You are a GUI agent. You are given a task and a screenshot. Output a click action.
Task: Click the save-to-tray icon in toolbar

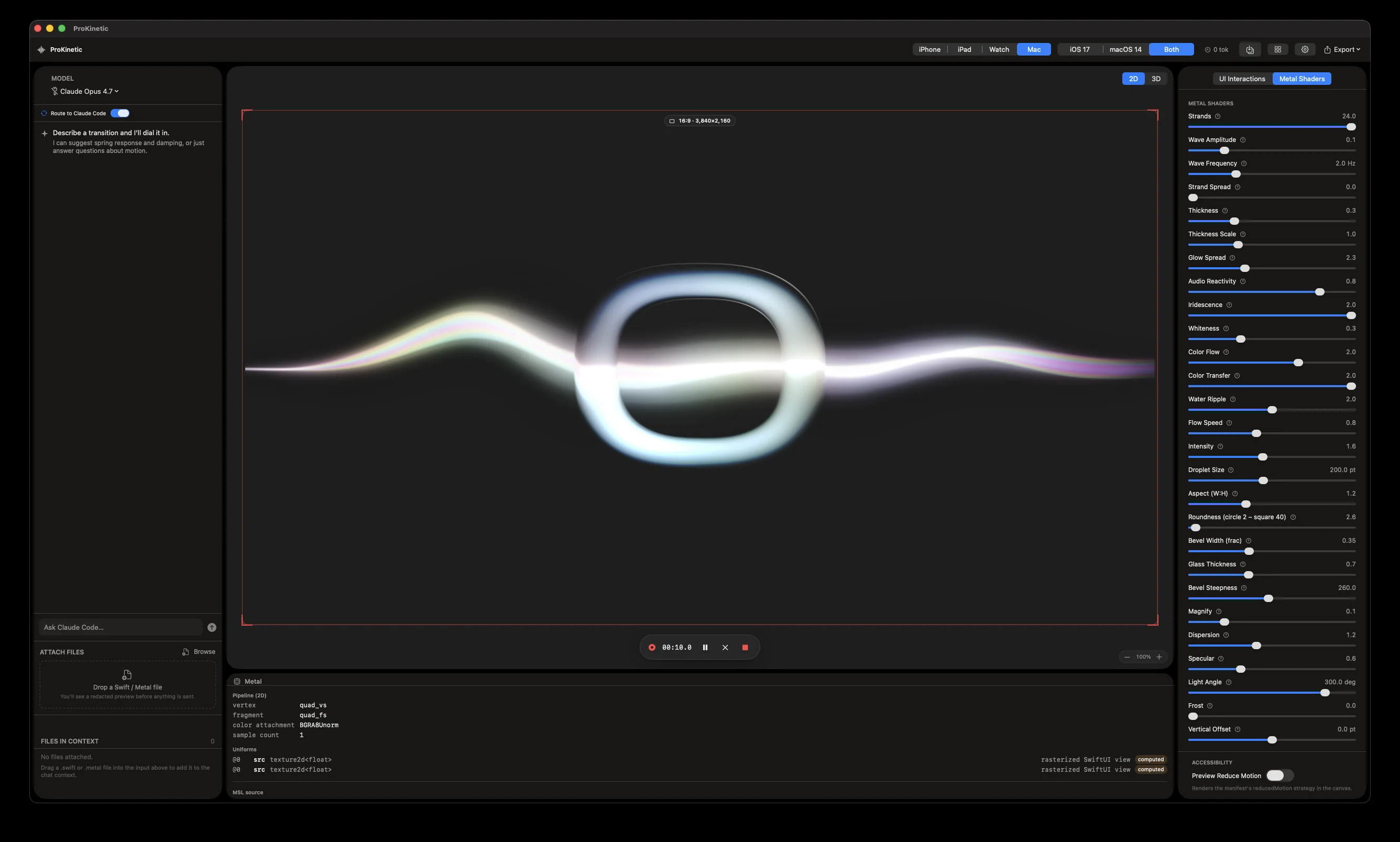1250,49
